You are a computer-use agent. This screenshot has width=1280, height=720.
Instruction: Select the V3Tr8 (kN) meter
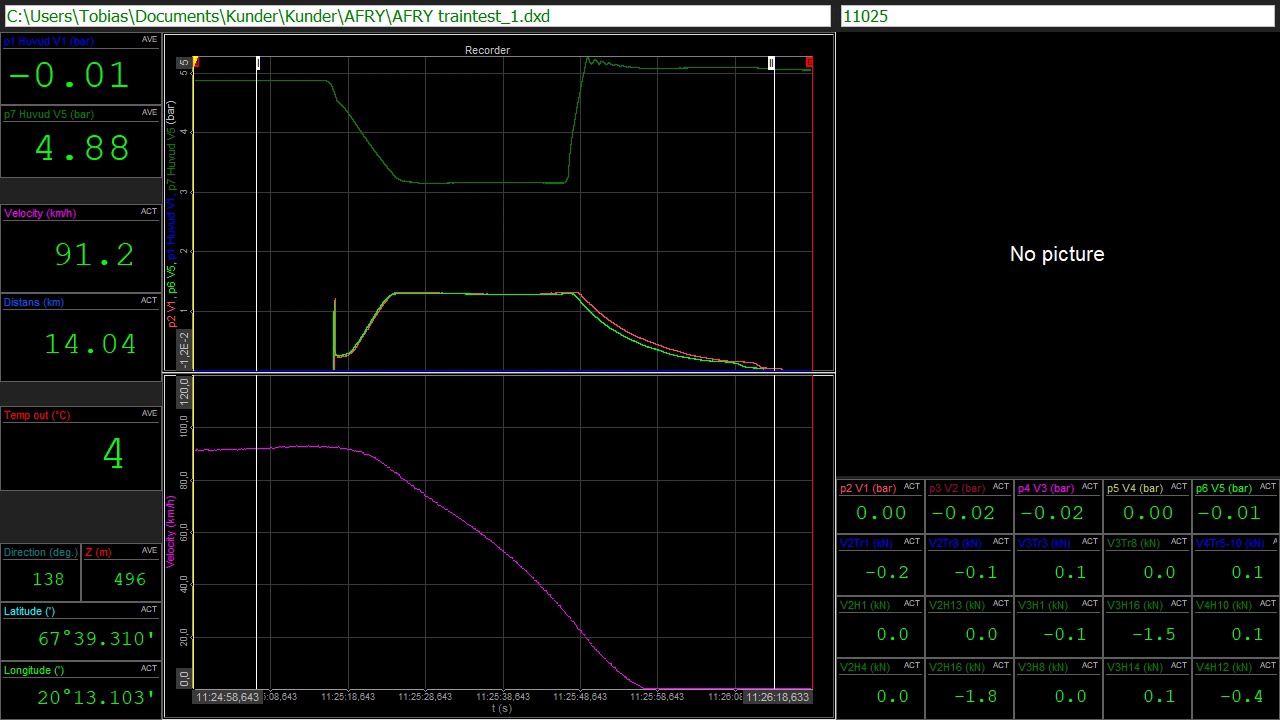pyautogui.click(x=1147, y=565)
